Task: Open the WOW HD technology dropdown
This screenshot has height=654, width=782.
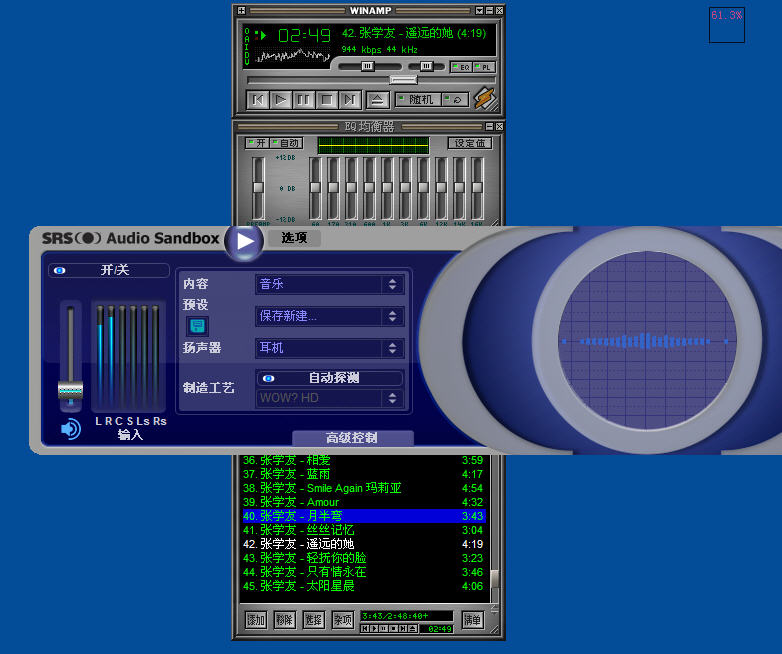Action: (329, 398)
